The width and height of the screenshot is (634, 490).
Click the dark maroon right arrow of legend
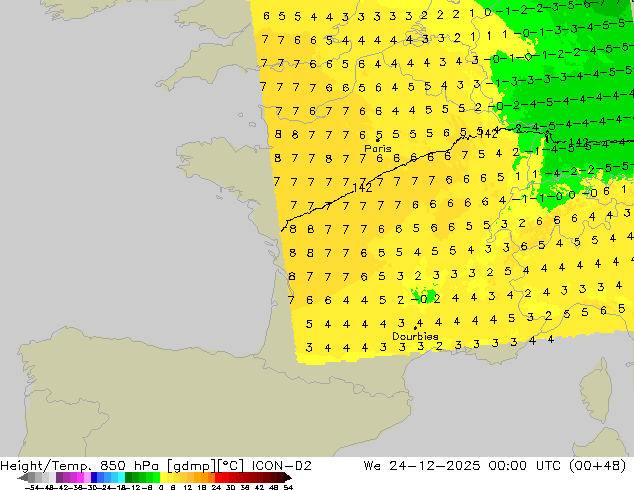pos(287,477)
